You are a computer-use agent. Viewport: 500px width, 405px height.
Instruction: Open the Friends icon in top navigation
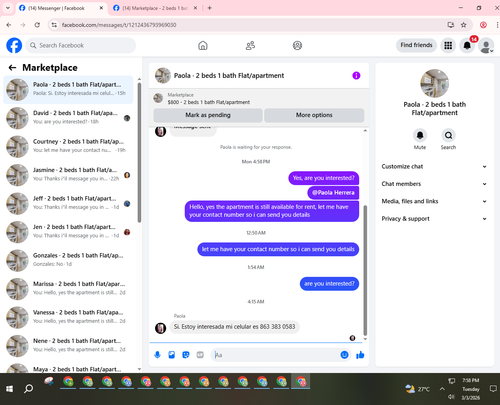click(250, 45)
